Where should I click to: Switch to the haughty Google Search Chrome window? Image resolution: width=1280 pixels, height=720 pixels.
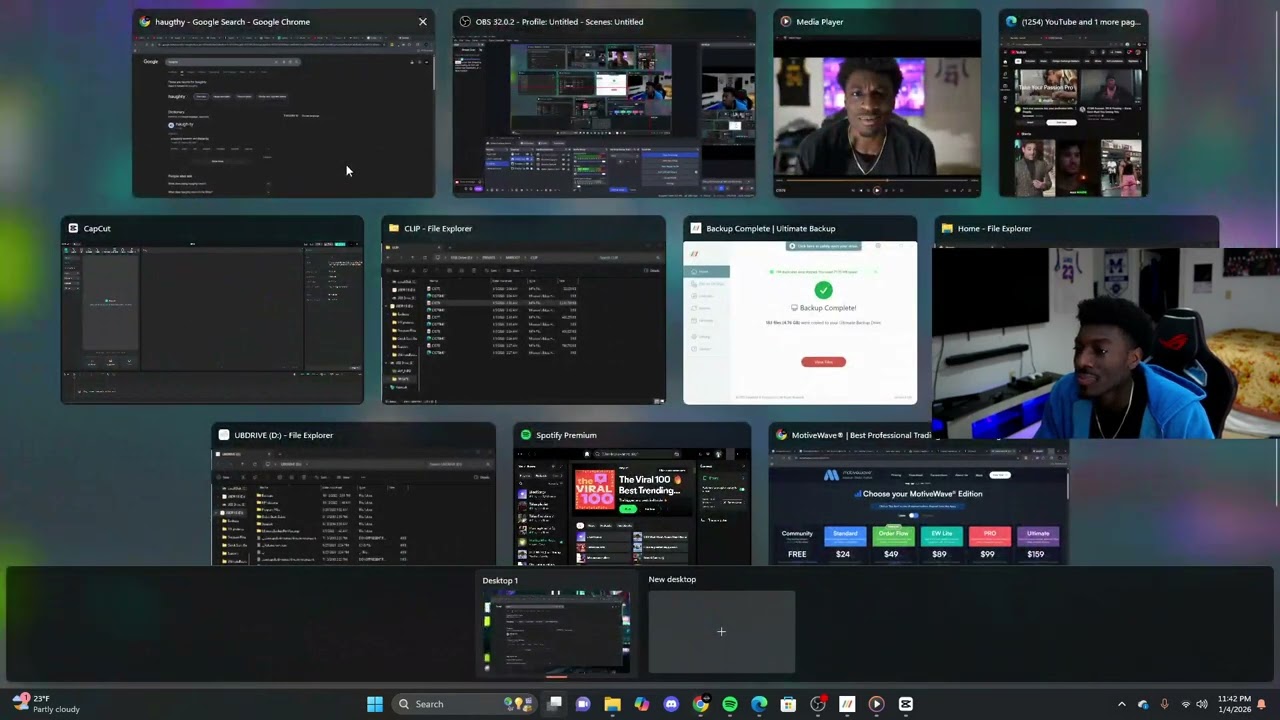pos(284,104)
